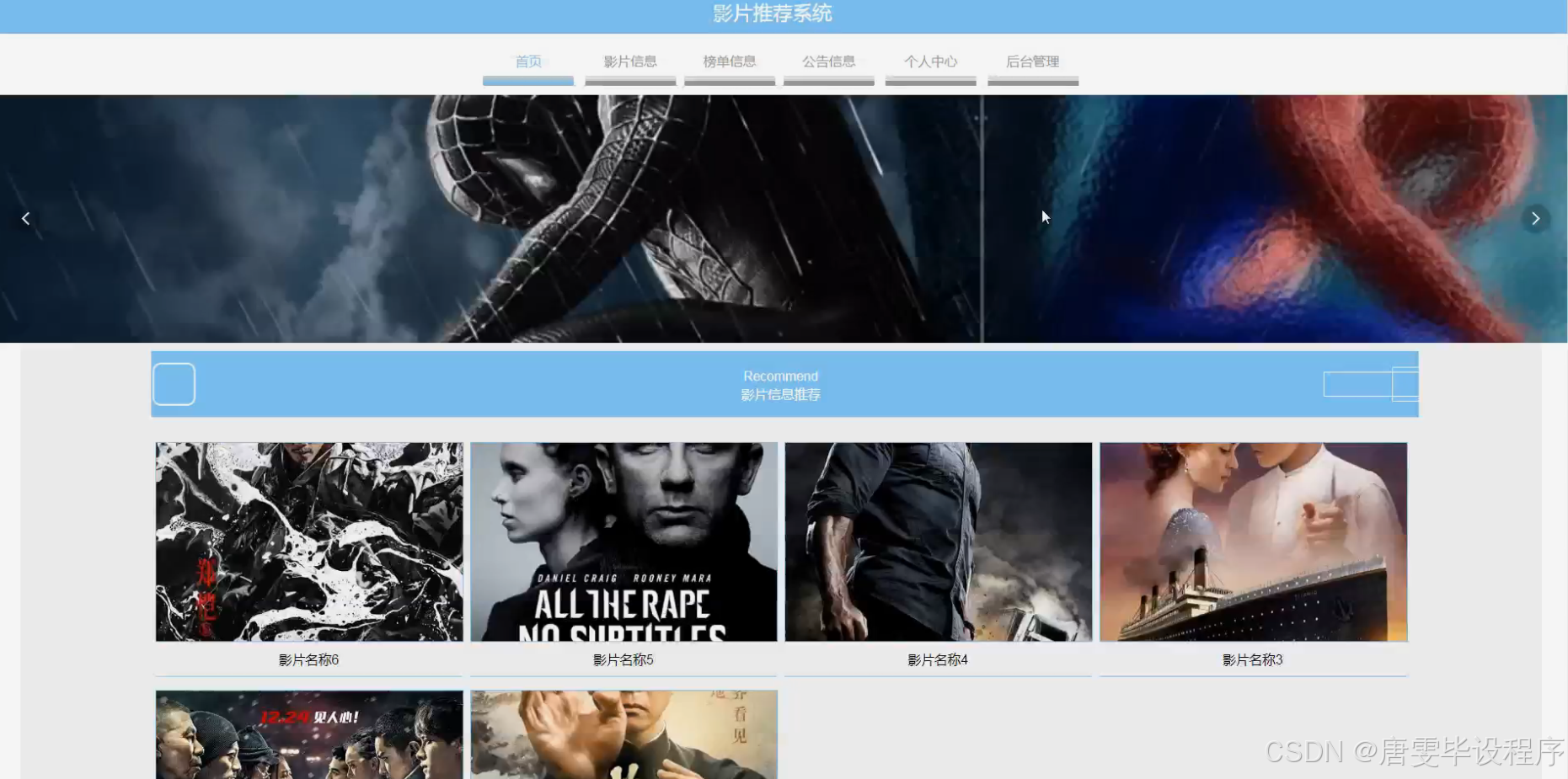Open the 榜单信息 tab

click(730, 62)
